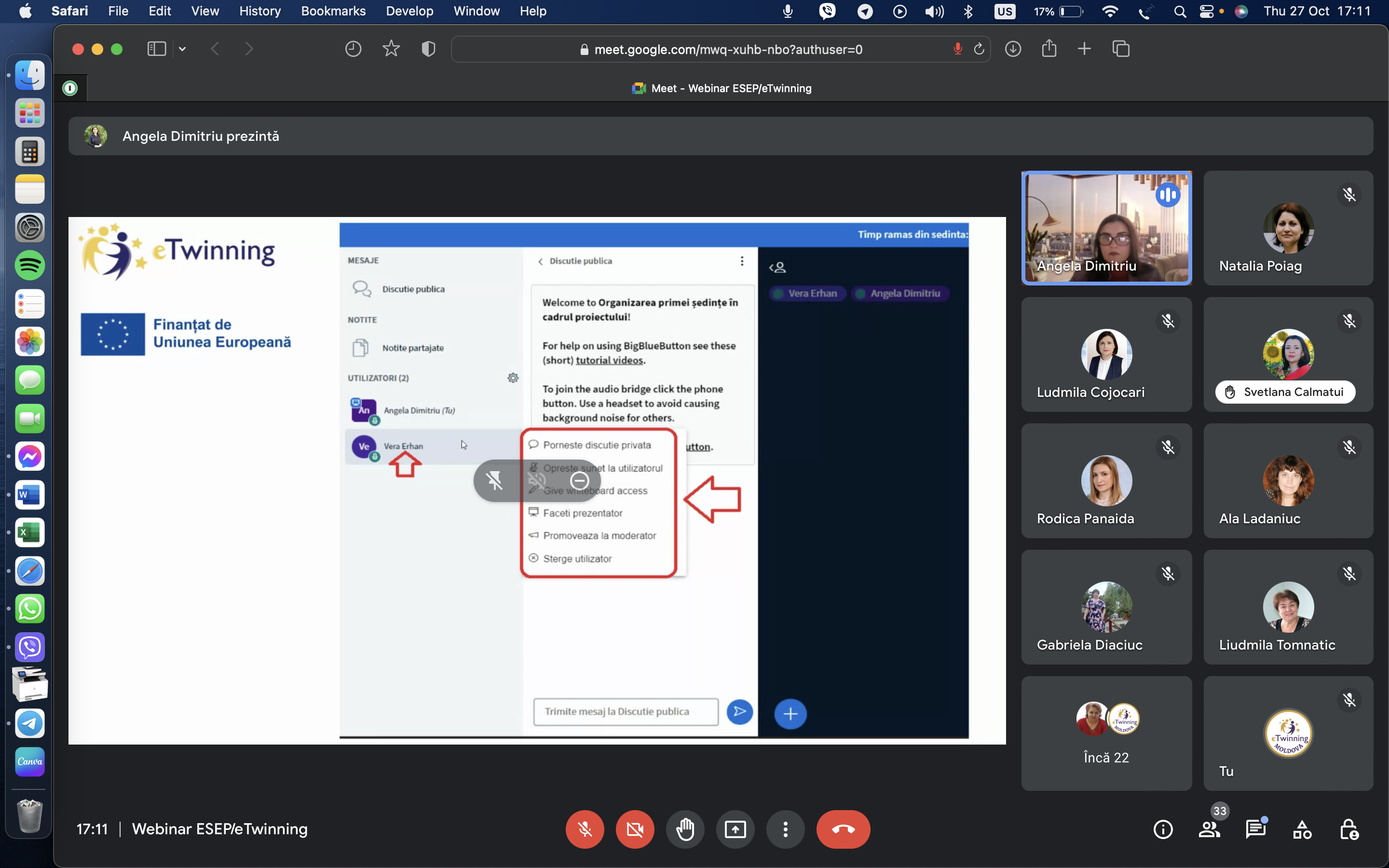Open meeting details info icon
This screenshot has width=1389, height=868.
[x=1163, y=829]
